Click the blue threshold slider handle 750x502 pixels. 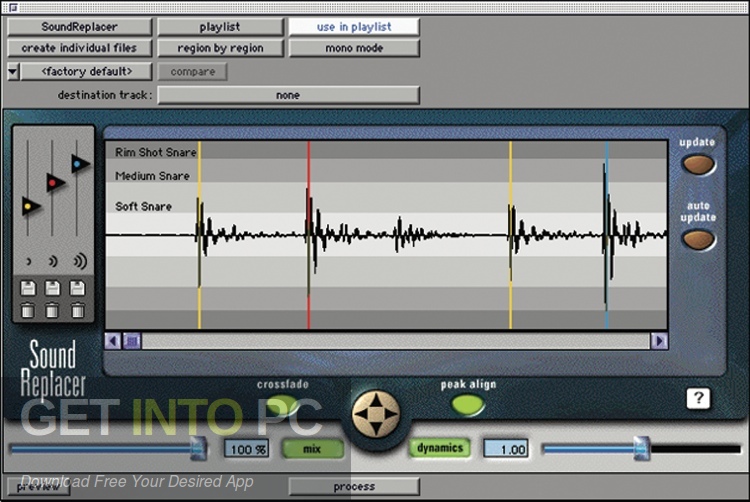pos(80,164)
